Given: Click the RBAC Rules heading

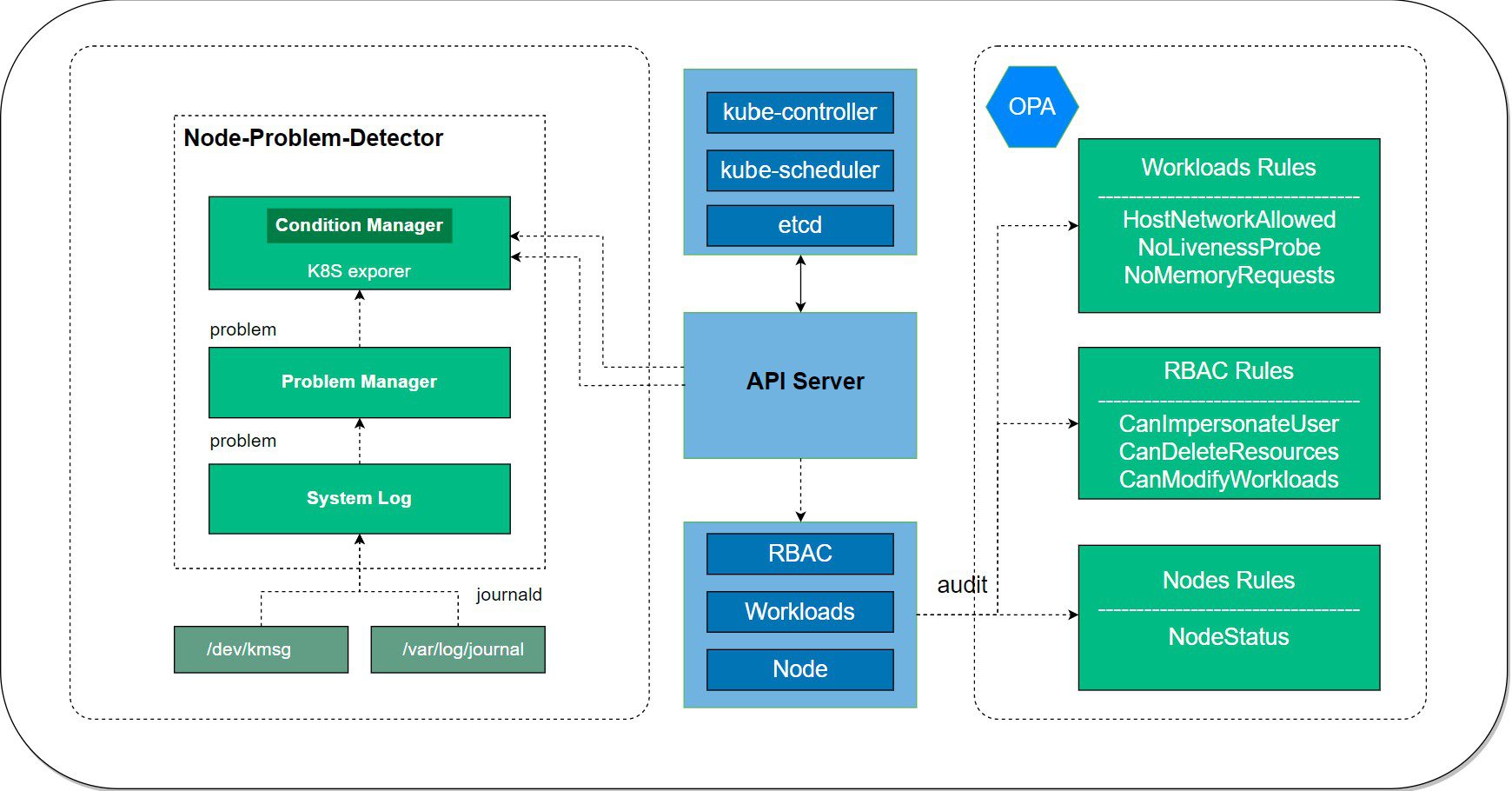Looking at the screenshot, I should (1229, 370).
